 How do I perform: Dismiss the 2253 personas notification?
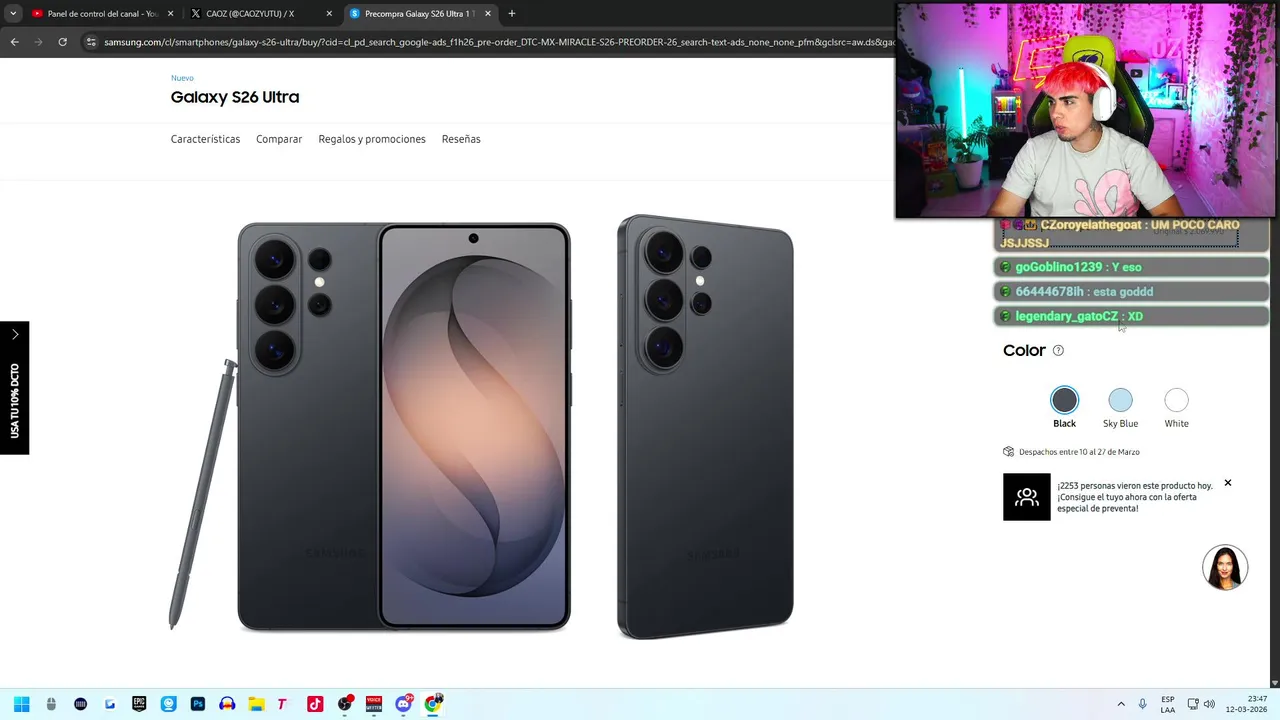tap(1228, 483)
